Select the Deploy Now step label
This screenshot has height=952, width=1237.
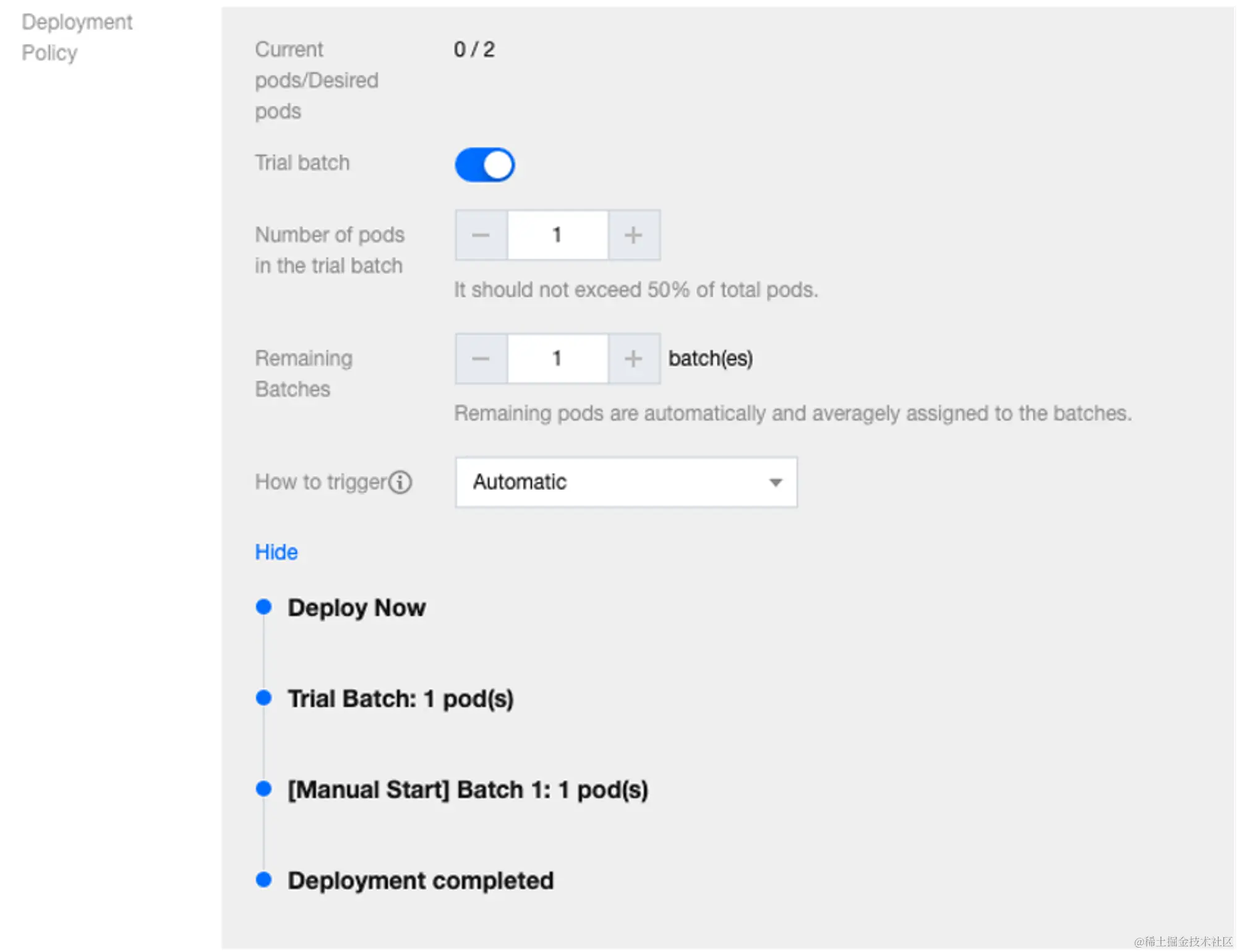[x=356, y=607]
